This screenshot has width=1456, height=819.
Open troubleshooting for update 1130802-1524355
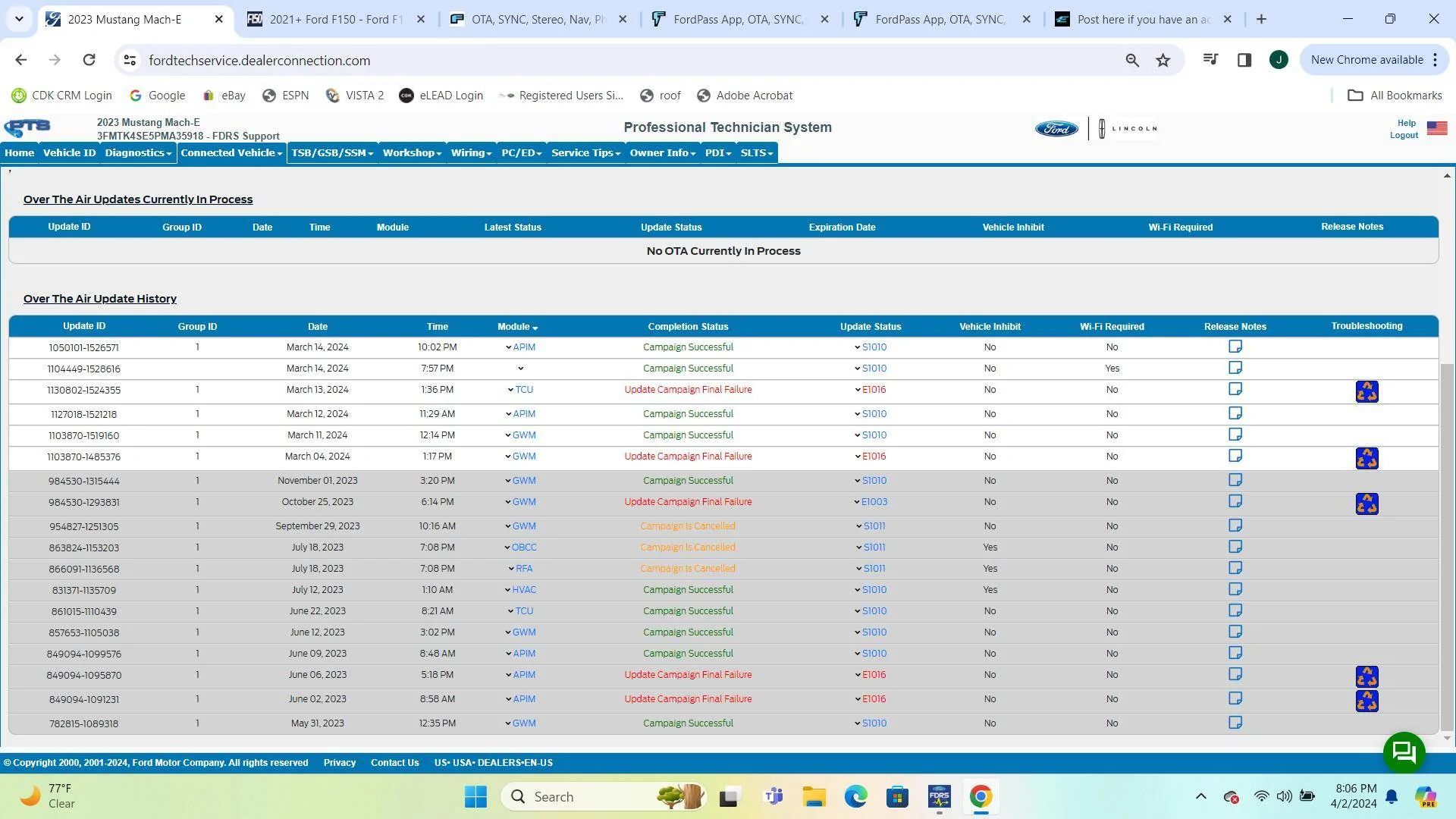point(1367,391)
